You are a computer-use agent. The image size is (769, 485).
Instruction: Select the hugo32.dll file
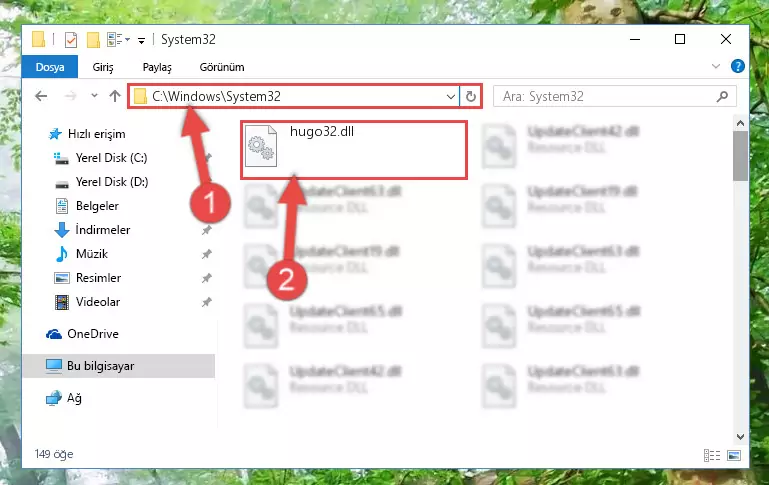353,150
